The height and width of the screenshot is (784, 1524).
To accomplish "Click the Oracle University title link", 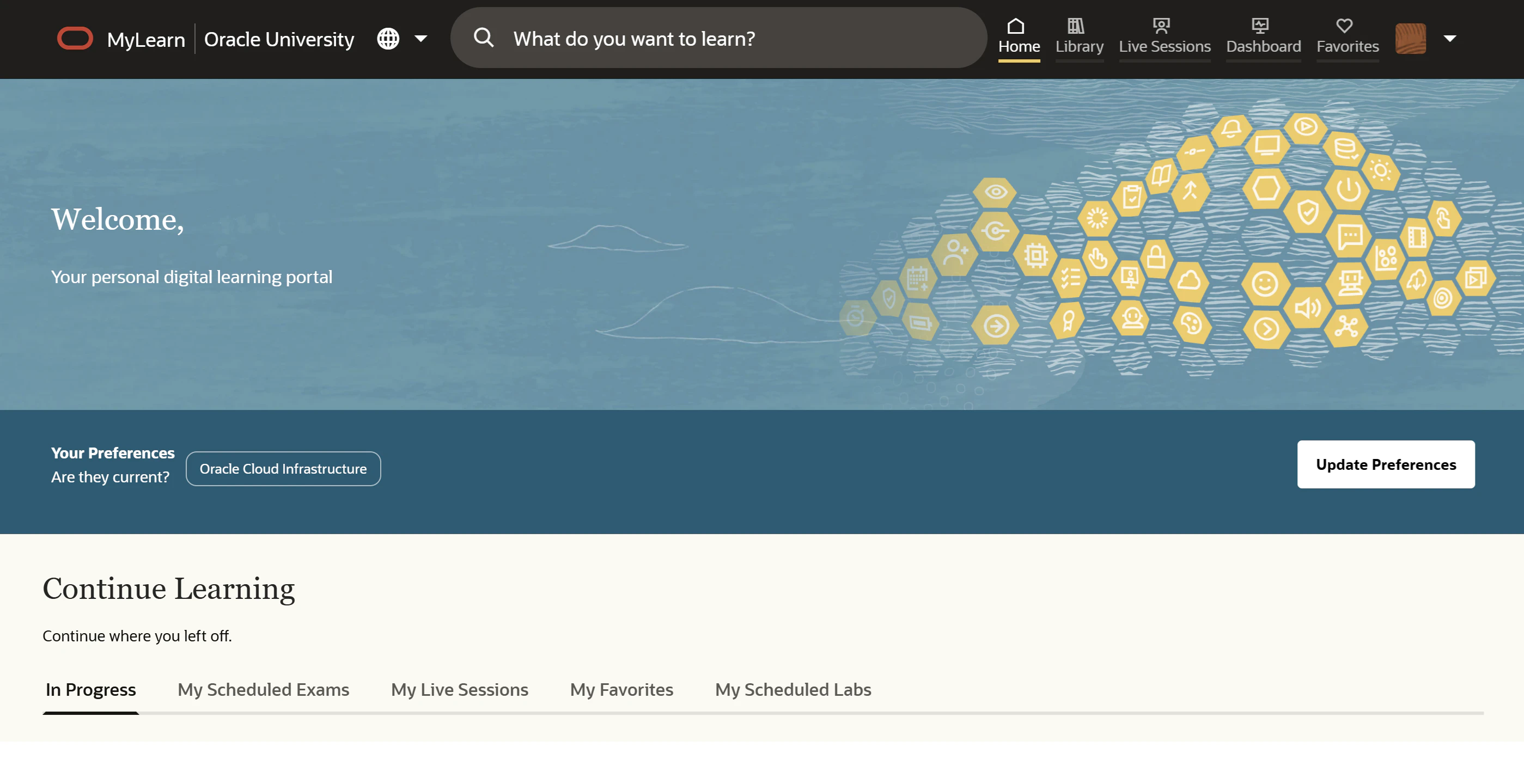I will pyautogui.click(x=279, y=40).
